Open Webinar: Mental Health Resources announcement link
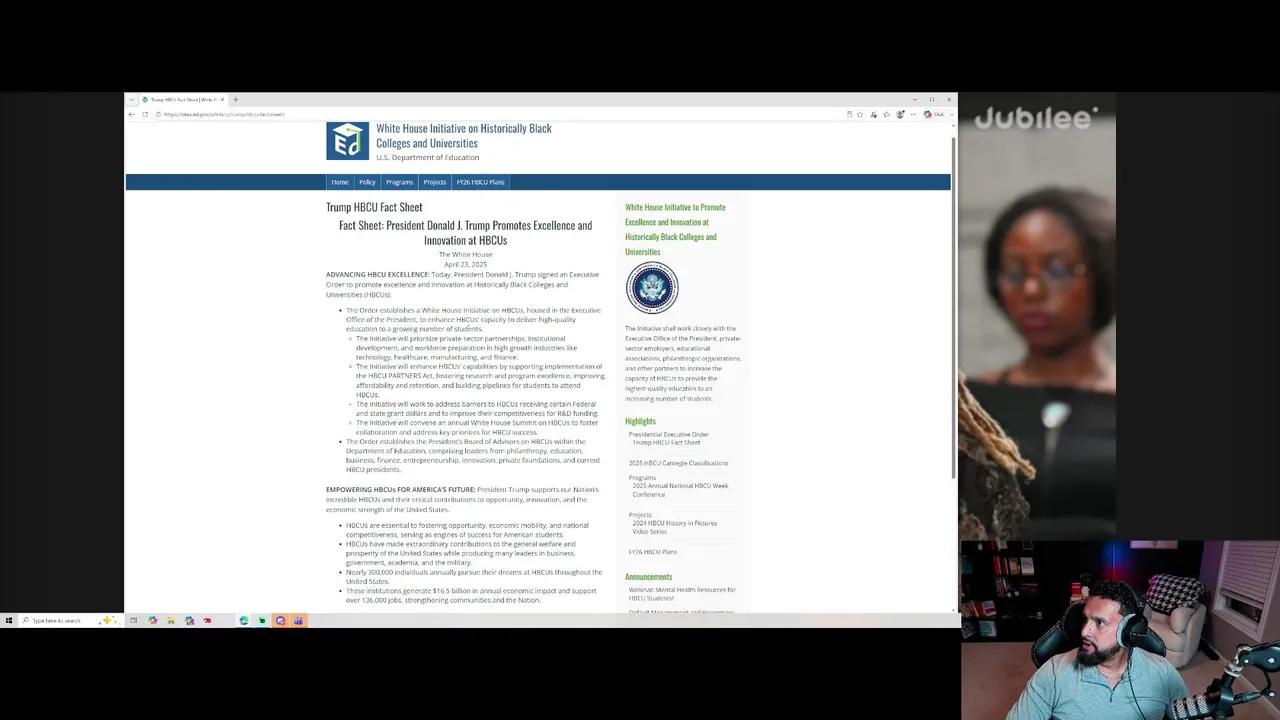Viewport: 1280px width, 720px height. pos(681,594)
